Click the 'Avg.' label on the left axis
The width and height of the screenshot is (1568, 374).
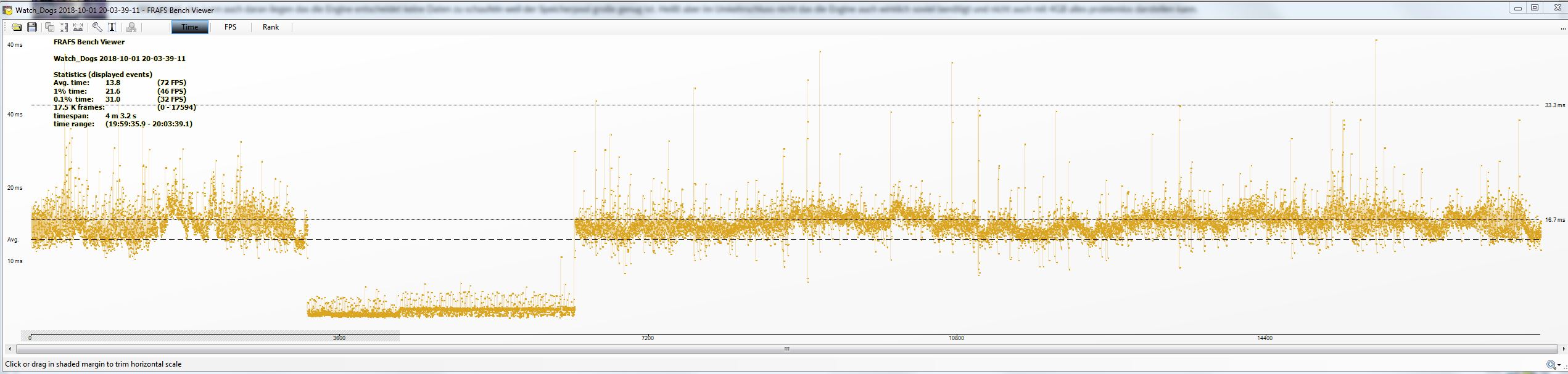[x=13, y=240]
